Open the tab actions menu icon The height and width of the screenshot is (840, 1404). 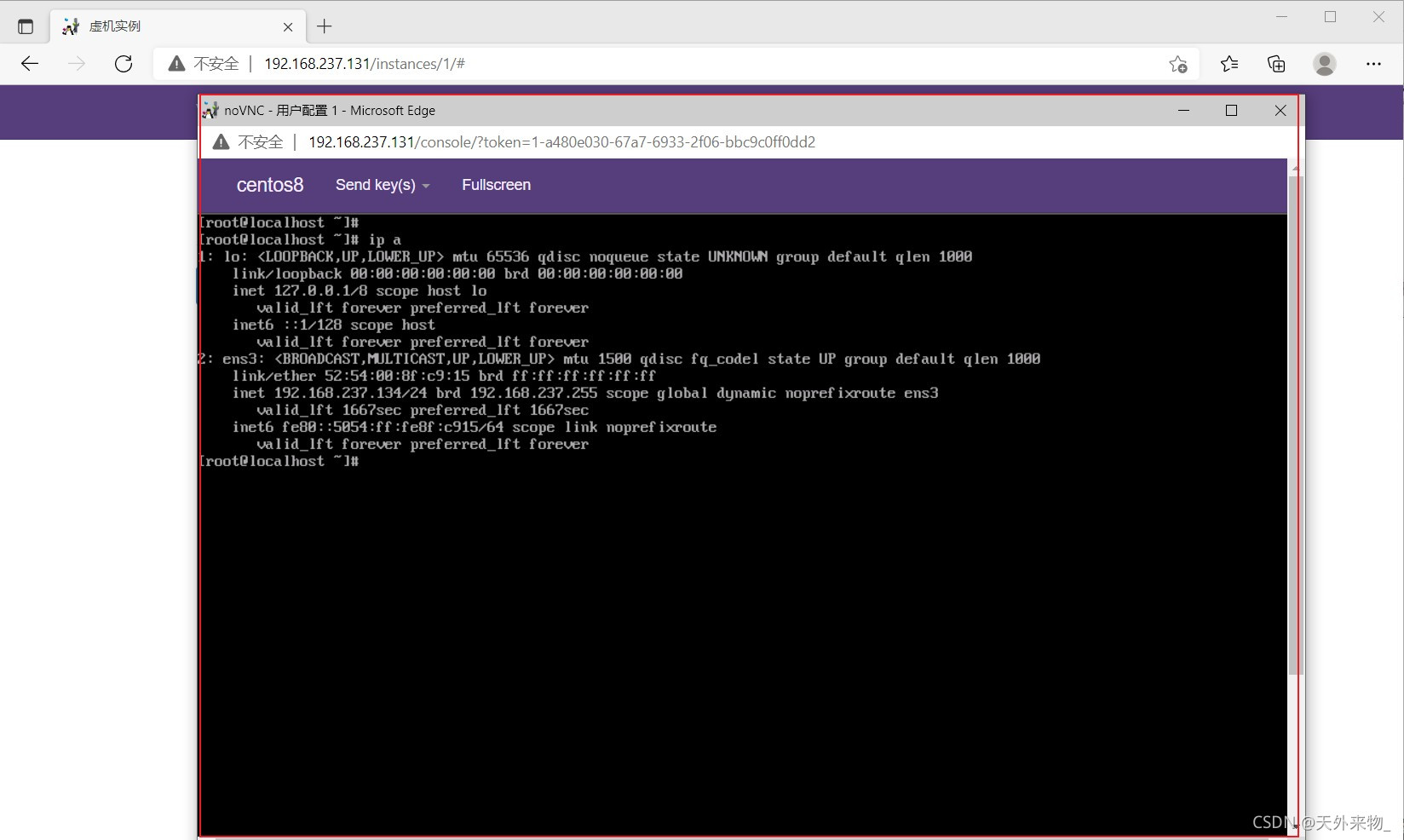click(x=26, y=26)
